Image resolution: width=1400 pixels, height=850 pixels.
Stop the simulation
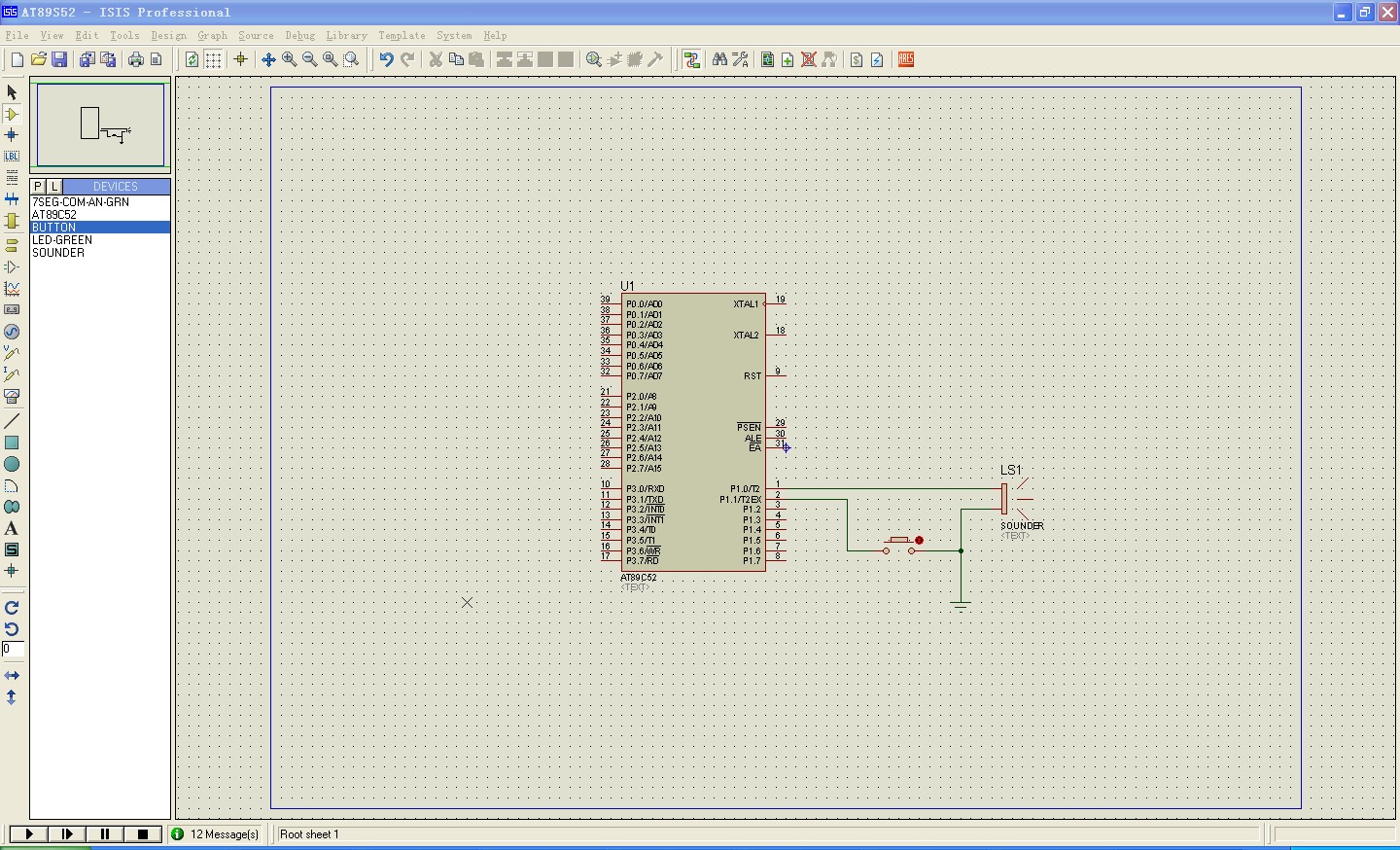142,833
